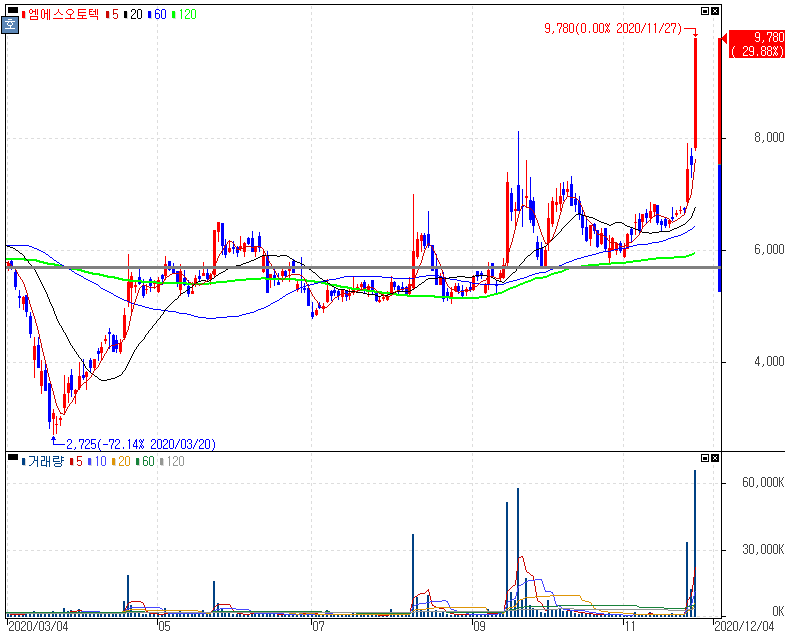Maximize the 거래량 volume panel
785x635 pixels.
(x=705, y=458)
